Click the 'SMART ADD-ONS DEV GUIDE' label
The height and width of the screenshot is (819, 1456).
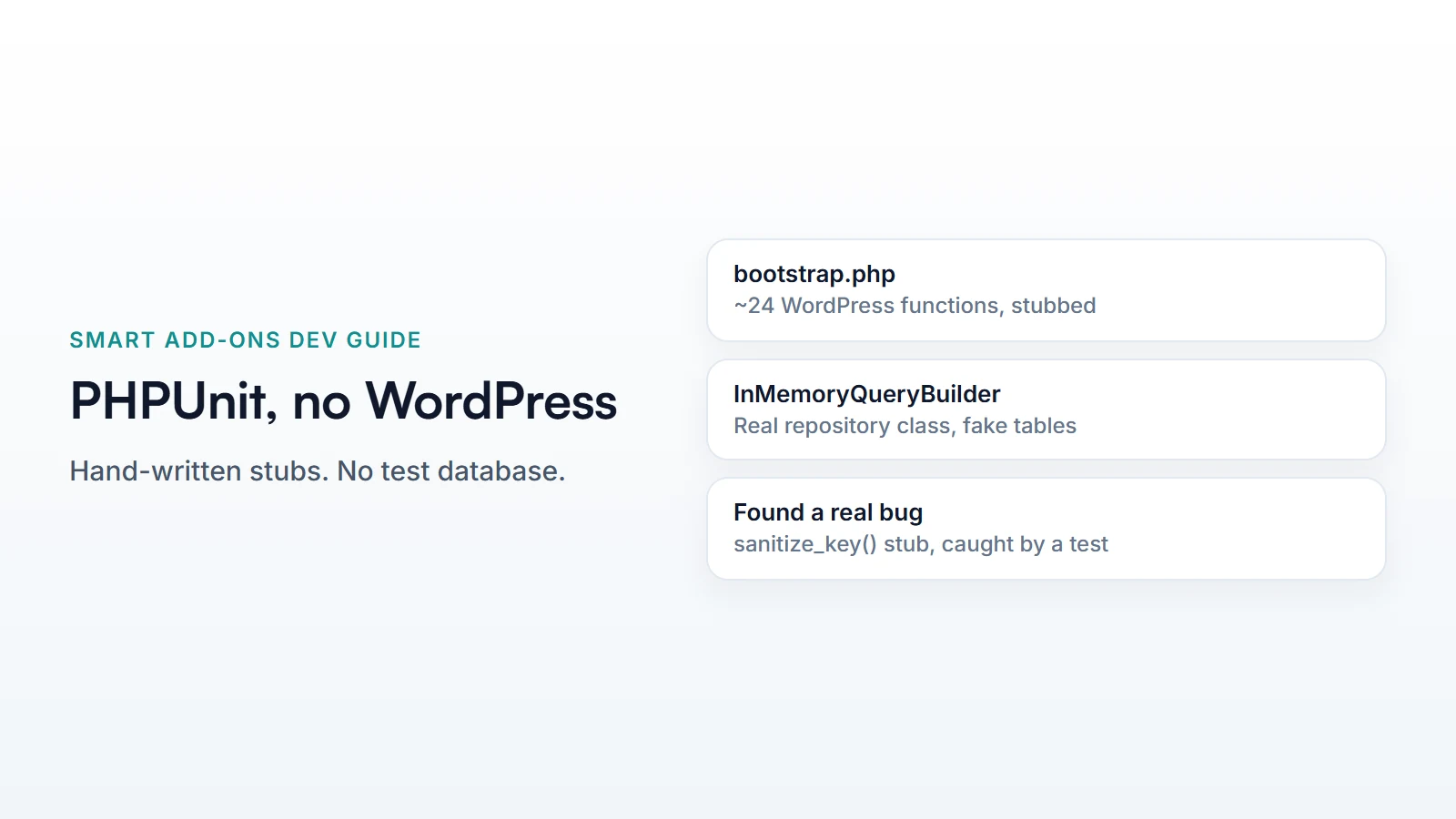[245, 340]
